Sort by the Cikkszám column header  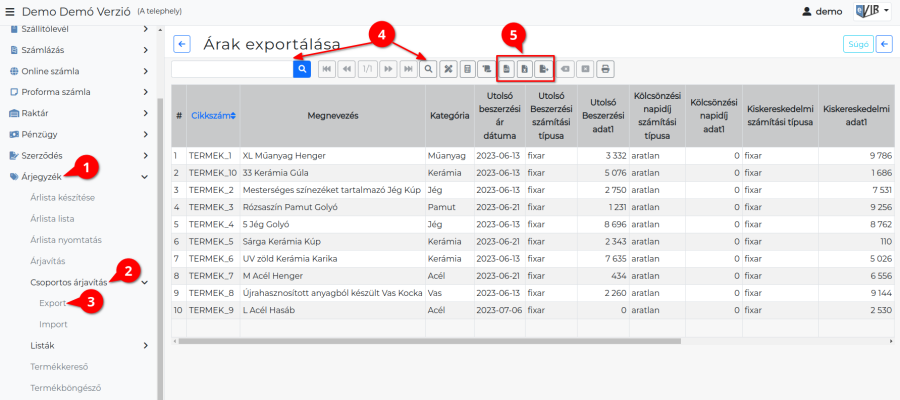tap(214, 115)
